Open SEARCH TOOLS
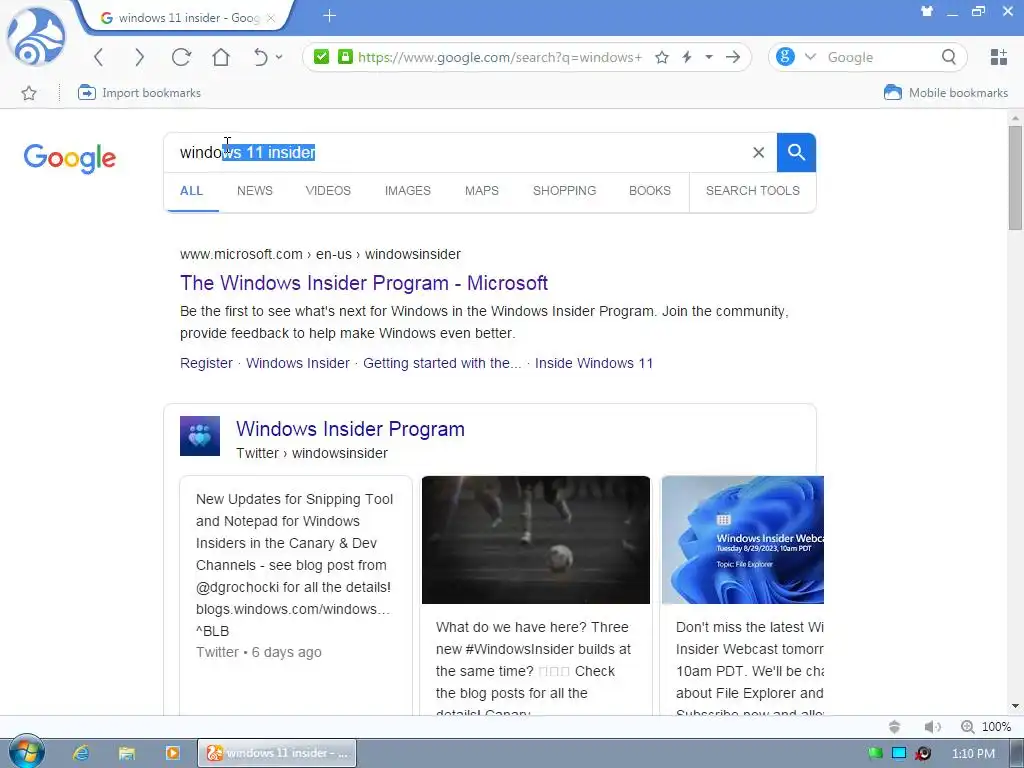1024x768 pixels. 752,191
